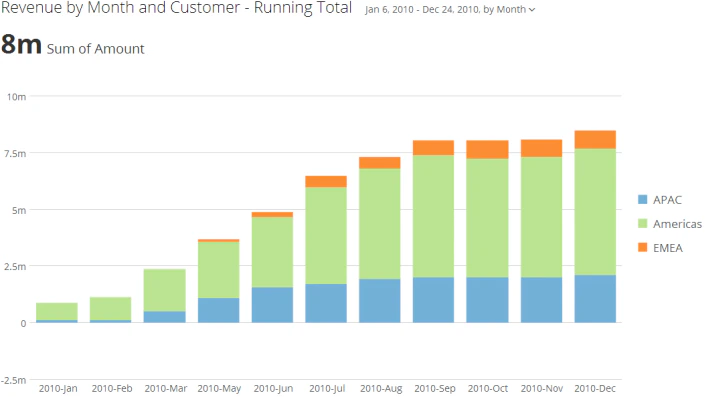The image size is (708, 397).
Task: Select the 2010-Jul Americas green bar segment
Action: pyautogui.click(x=326, y=236)
